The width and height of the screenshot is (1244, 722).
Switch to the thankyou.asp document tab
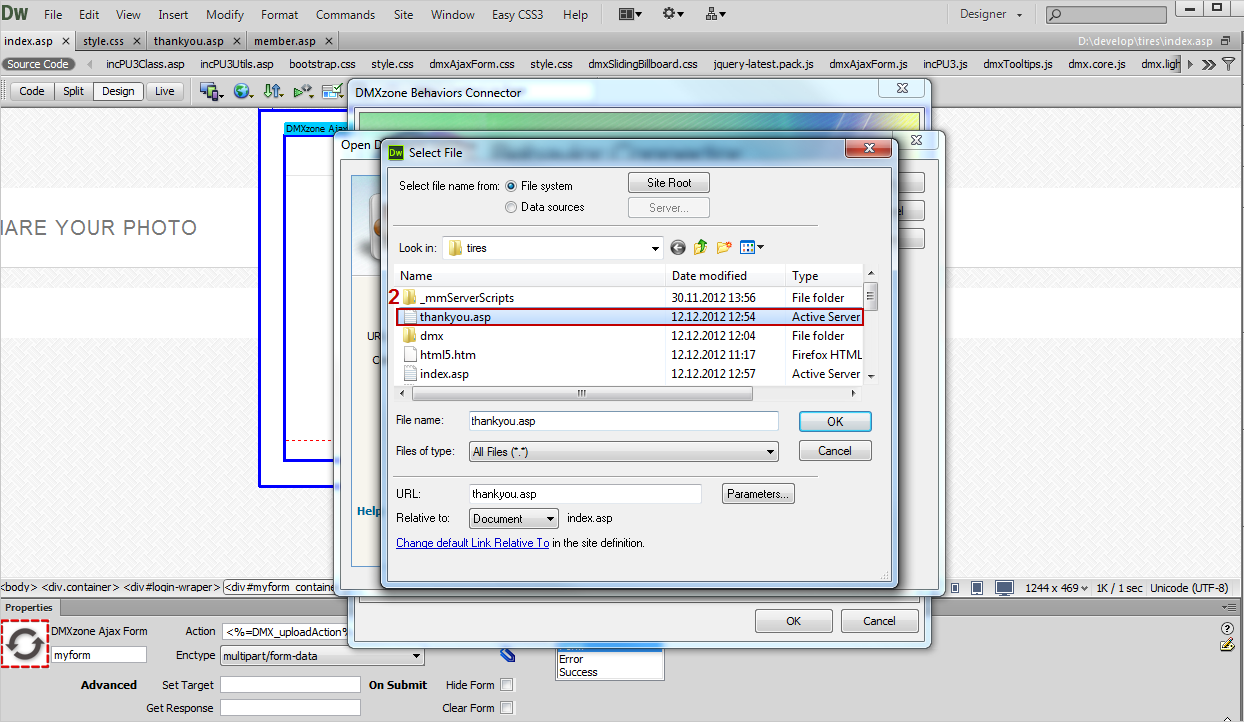(x=189, y=41)
